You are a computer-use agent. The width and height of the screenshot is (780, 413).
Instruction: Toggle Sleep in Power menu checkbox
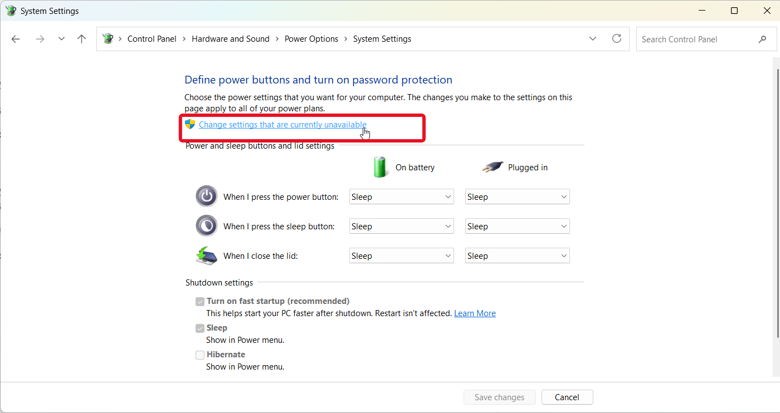pos(200,328)
